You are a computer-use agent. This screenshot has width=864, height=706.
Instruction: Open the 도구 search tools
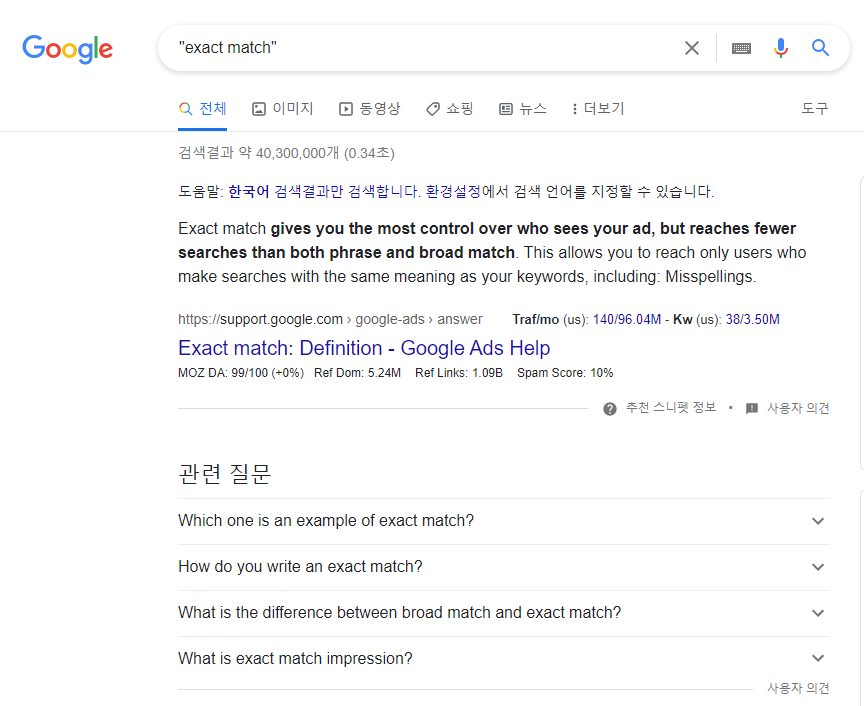814,109
